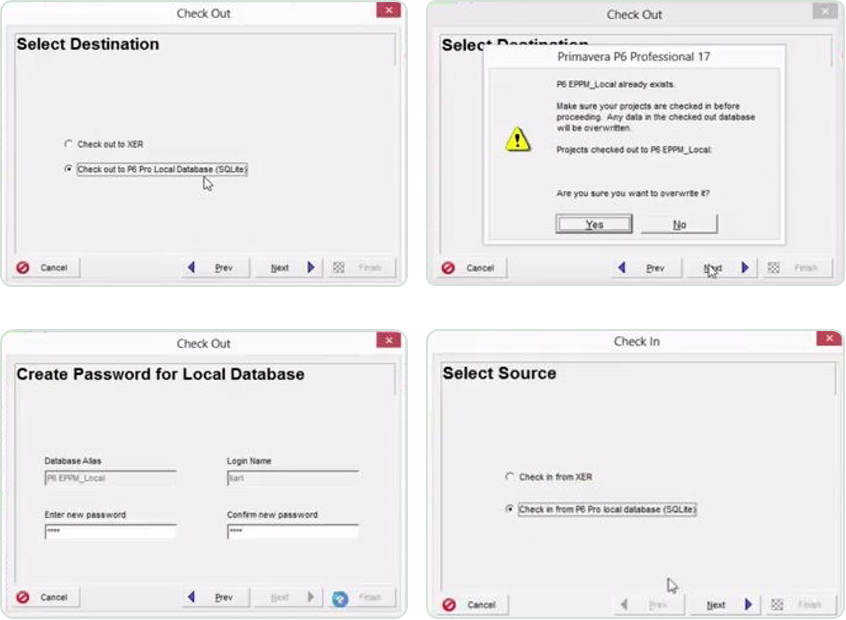Close the Create Password Check Out window
846x620 pixels.
388,340
